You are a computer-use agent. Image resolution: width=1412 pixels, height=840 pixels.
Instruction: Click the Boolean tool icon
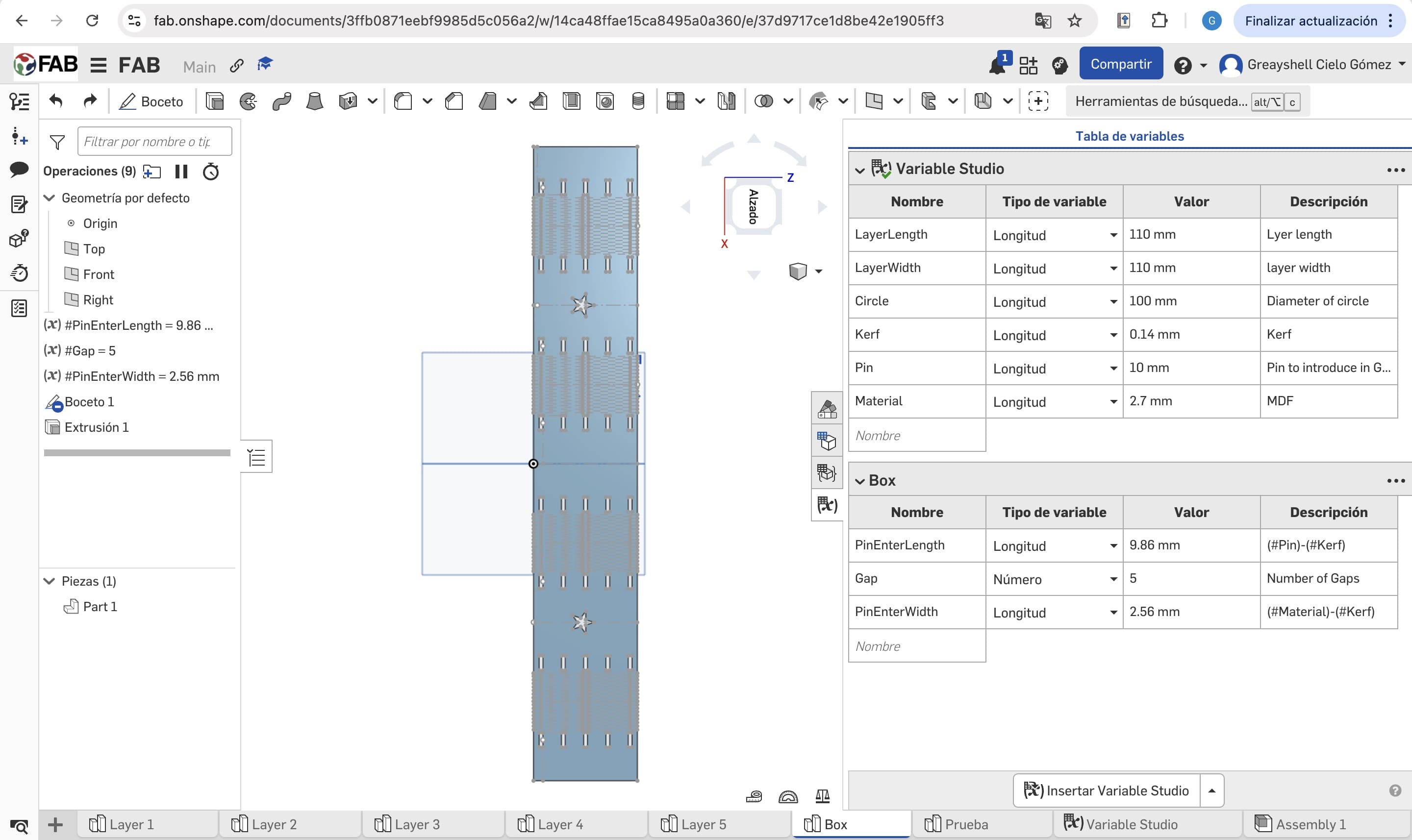click(x=764, y=101)
